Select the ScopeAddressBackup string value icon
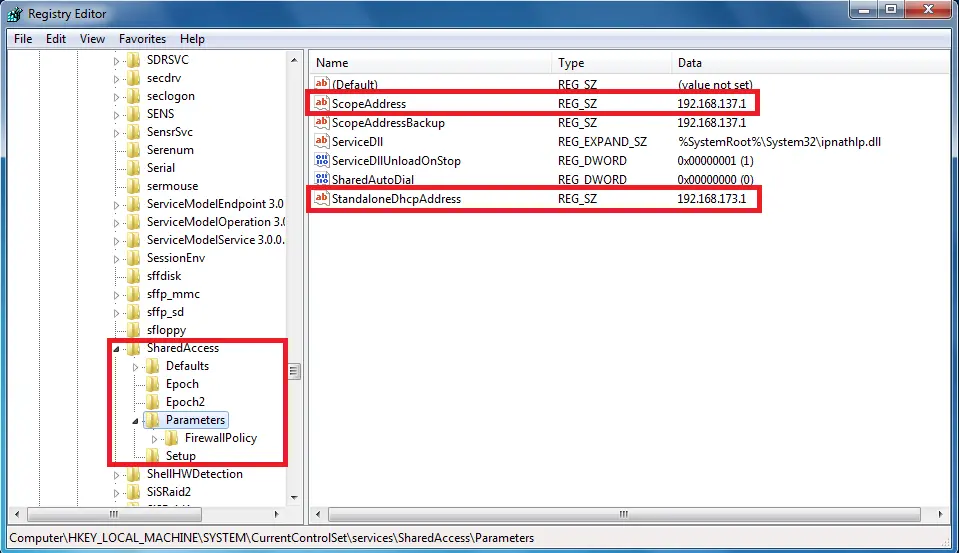 point(322,122)
